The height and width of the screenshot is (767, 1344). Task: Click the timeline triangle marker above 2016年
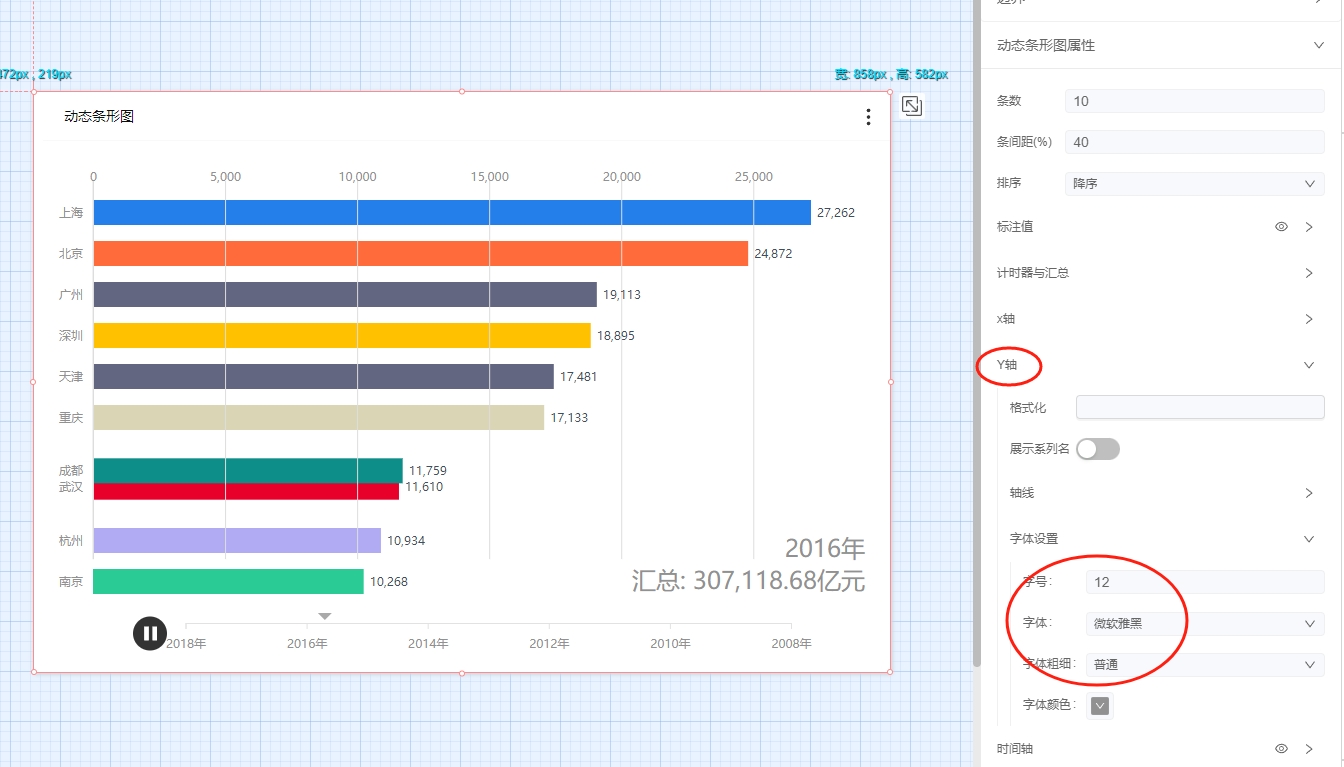pyautogui.click(x=325, y=616)
